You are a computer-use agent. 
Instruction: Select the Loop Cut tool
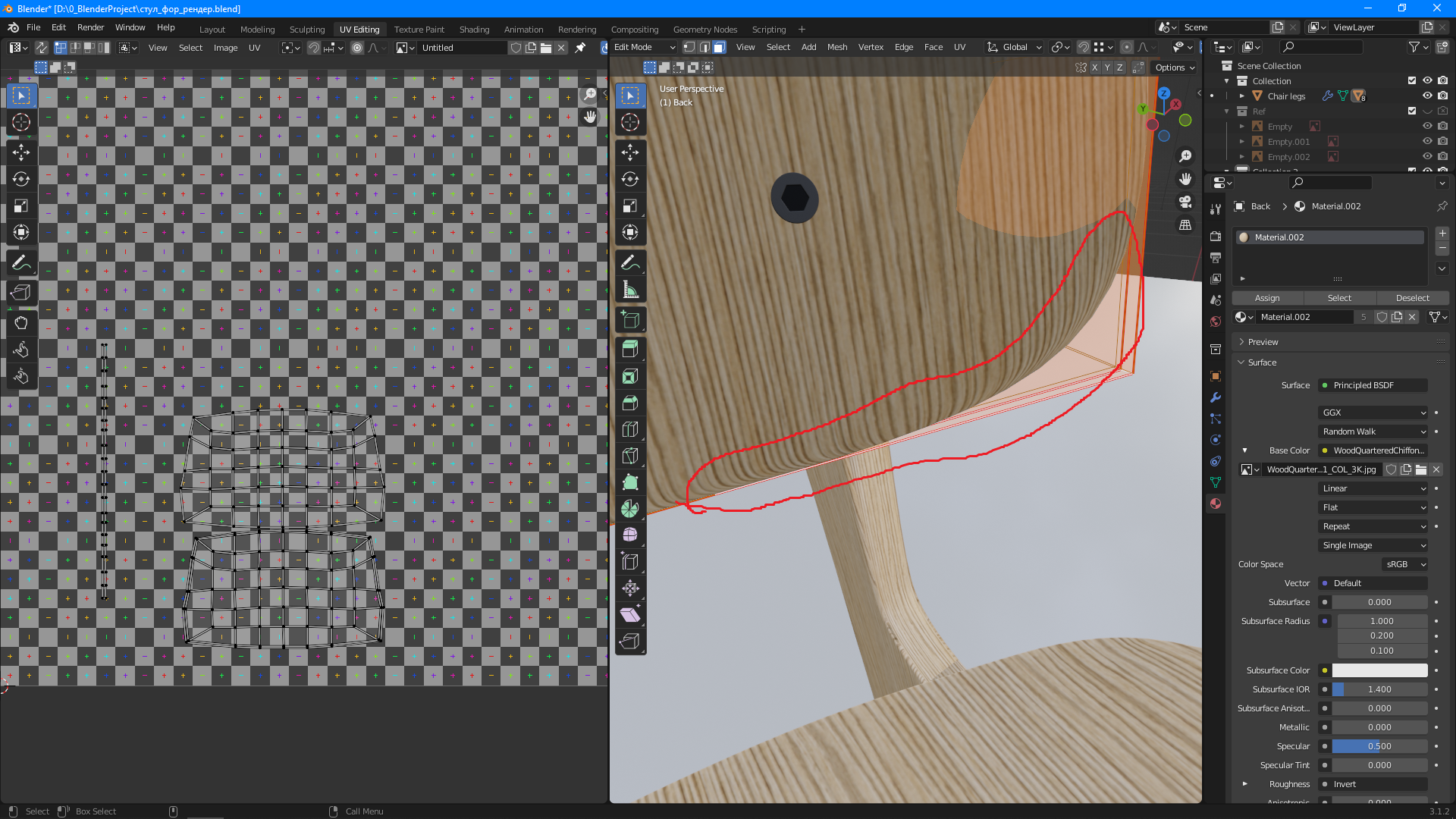[630, 429]
